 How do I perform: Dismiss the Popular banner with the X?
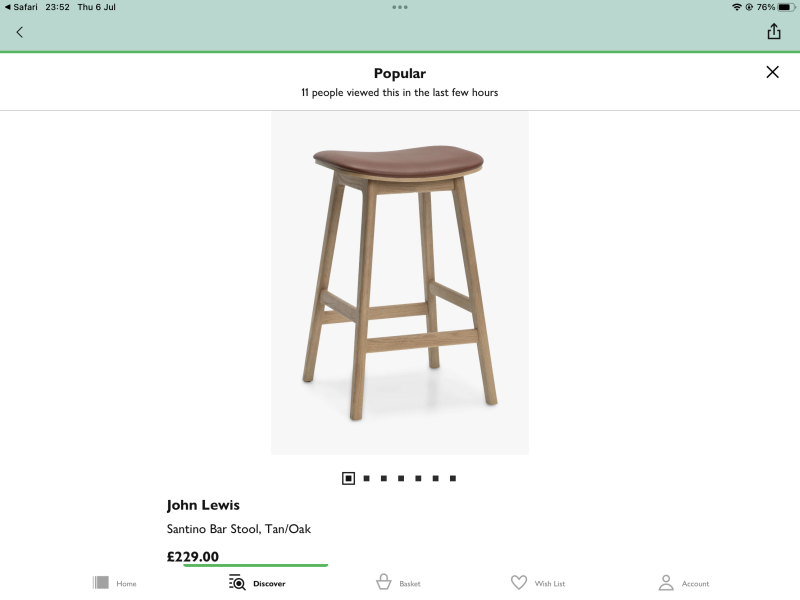point(772,72)
